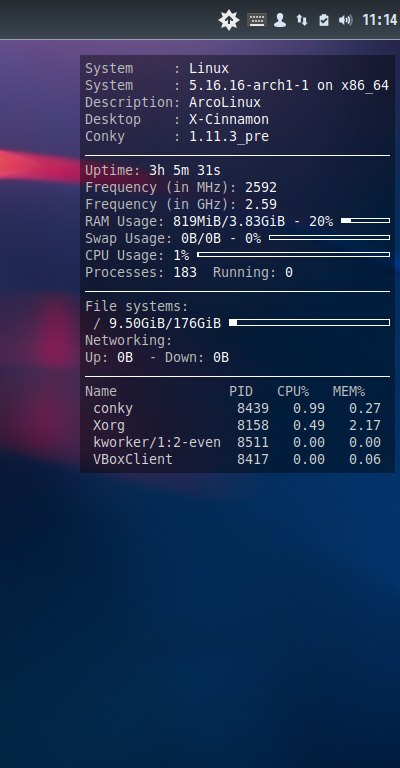Click the RAM Usage progress bar
The image size is (400, 768).
(365, 221)
